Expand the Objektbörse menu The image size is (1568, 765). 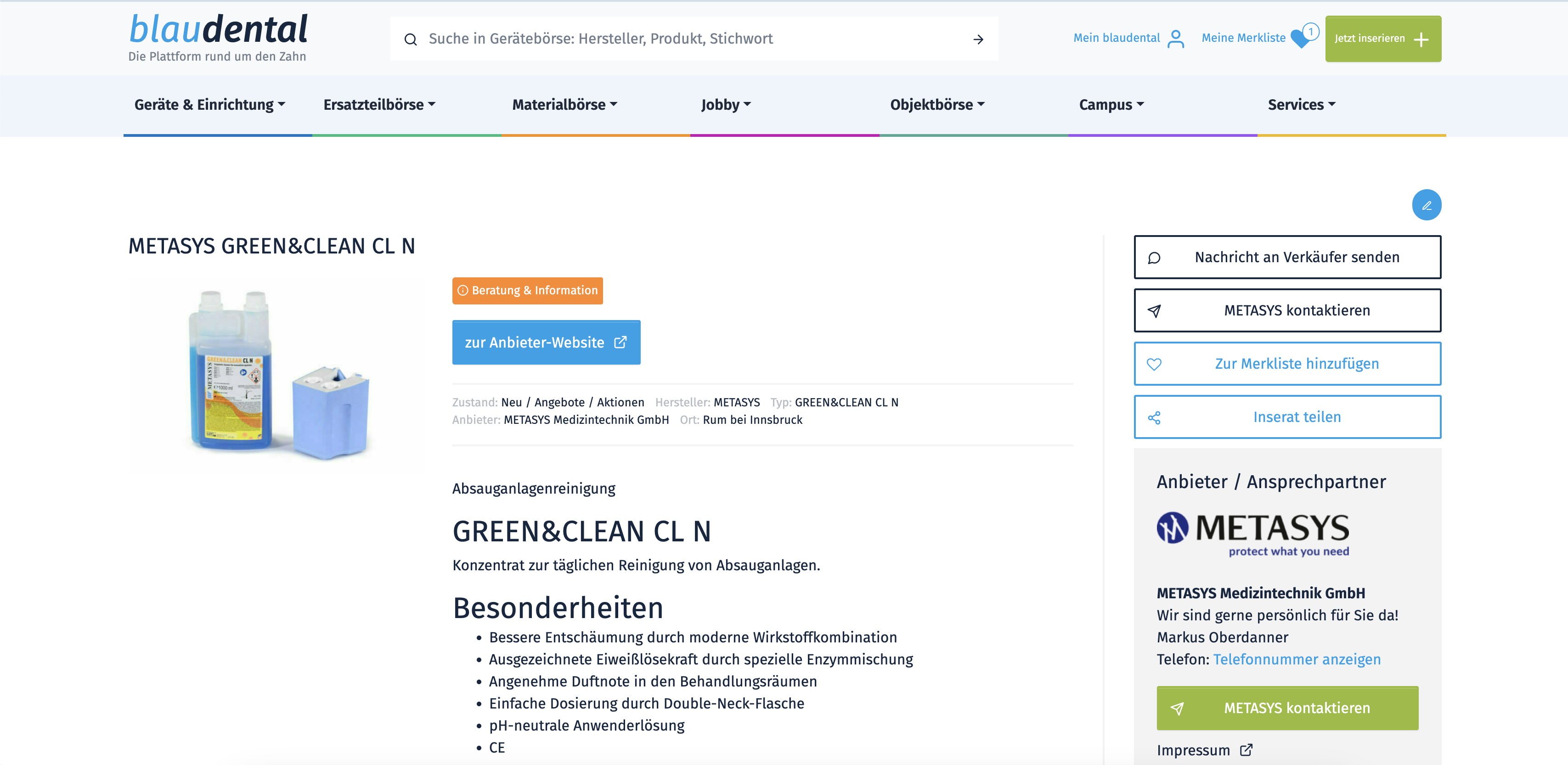coord(937,105)
